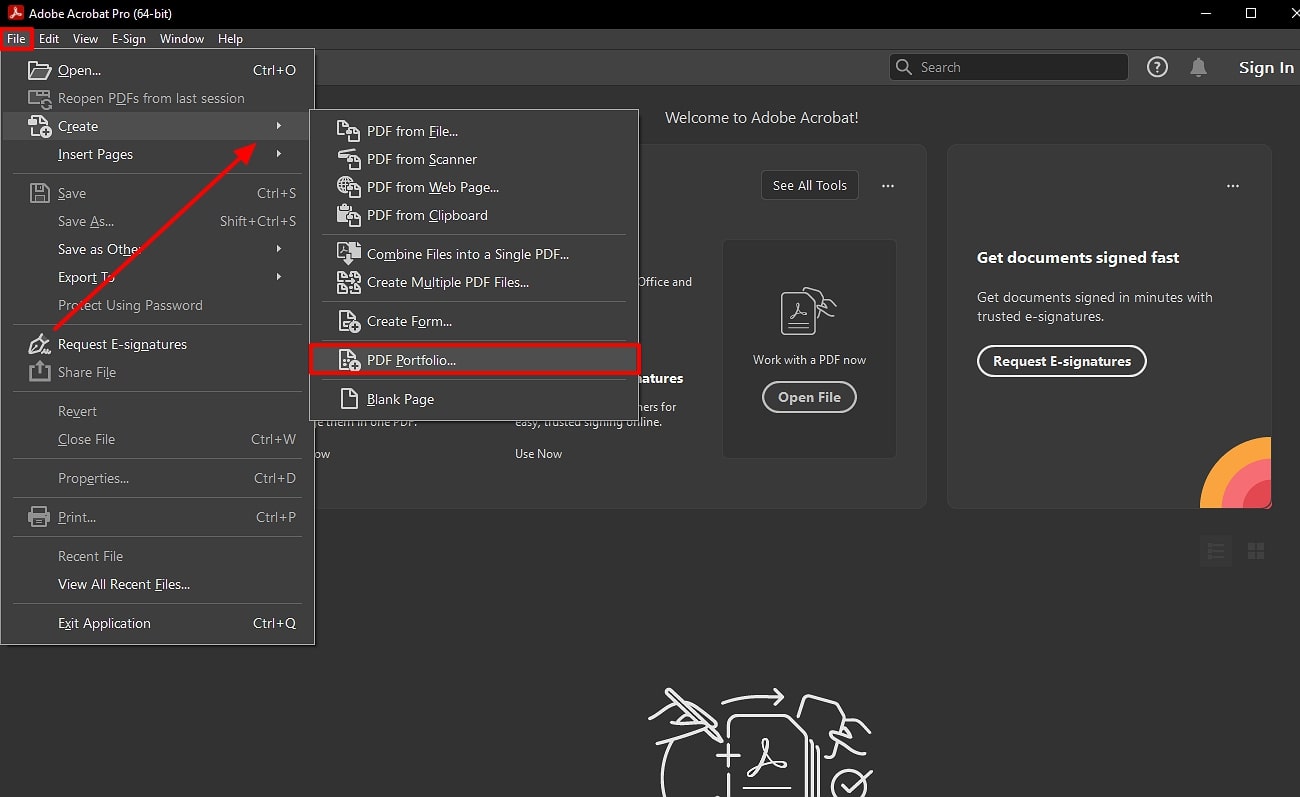The width and height of the screenshot is (1300, 797).
Task: Expand the Export To submenu arrow
Action: click(x=279, y=277)
